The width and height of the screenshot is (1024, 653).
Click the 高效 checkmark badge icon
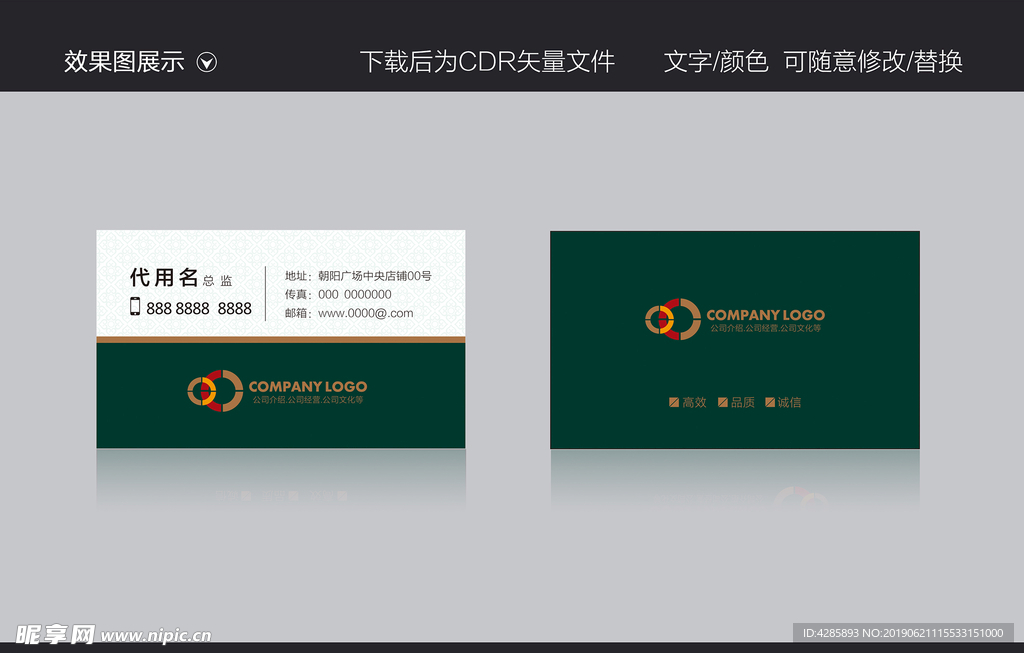674,403
